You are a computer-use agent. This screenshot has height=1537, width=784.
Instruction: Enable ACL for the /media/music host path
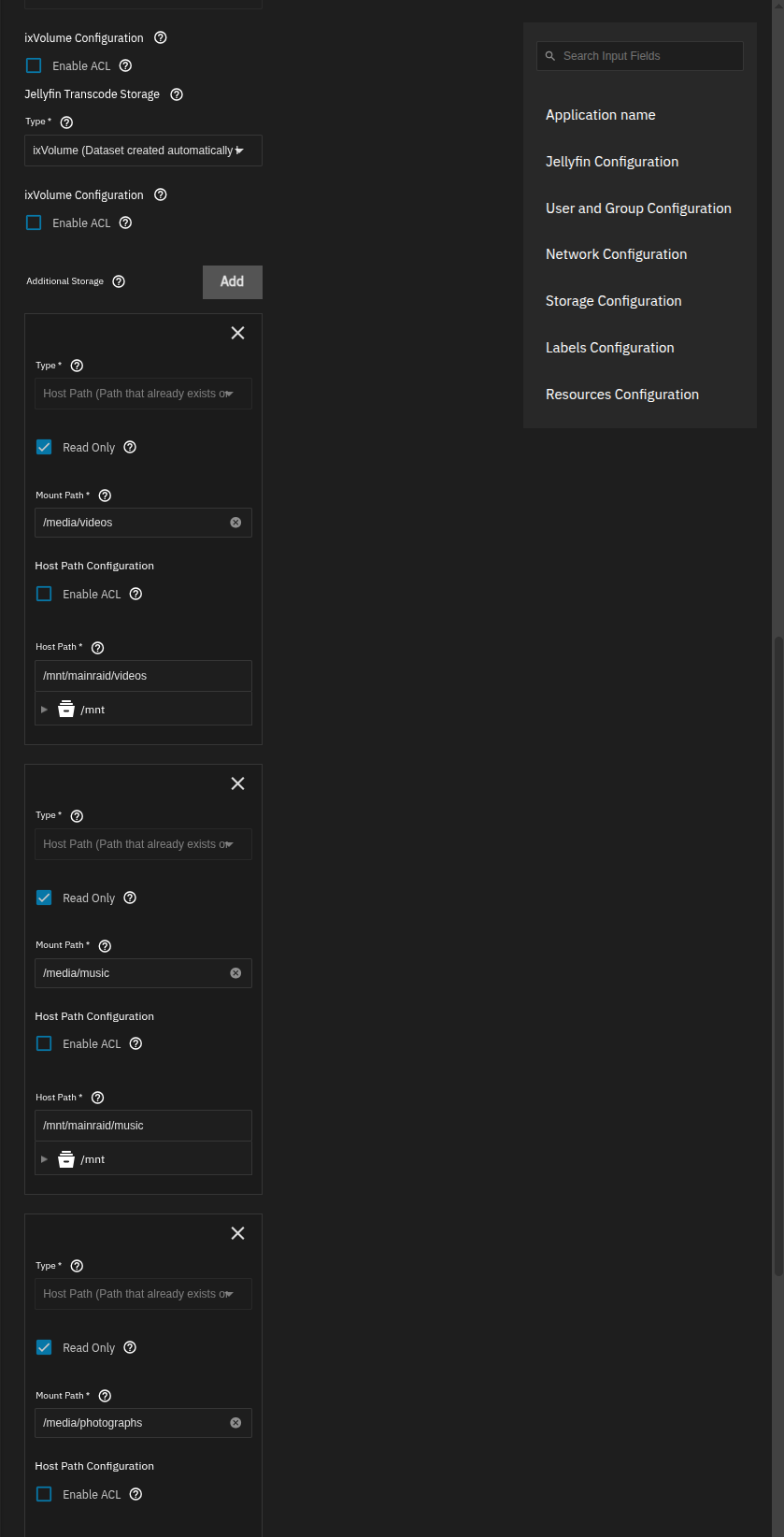pyautogui.click(x=44, y=1043)
